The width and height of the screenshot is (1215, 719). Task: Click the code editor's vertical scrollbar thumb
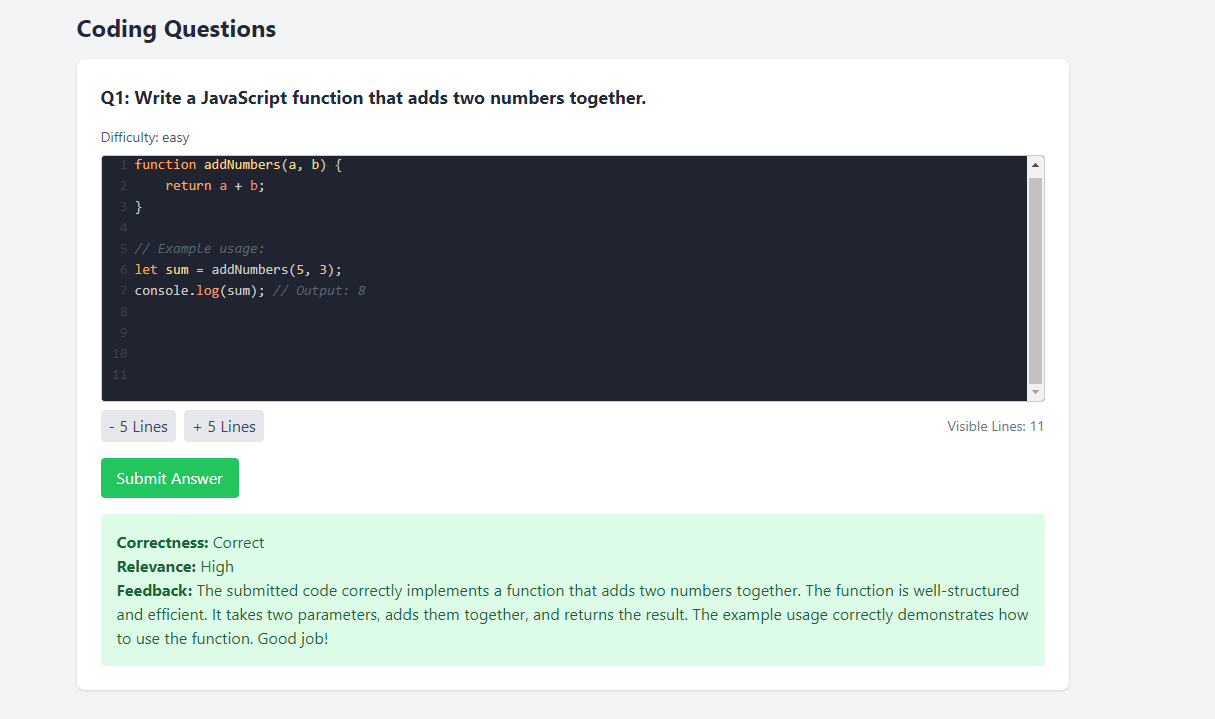click(x=1035, y=280)
